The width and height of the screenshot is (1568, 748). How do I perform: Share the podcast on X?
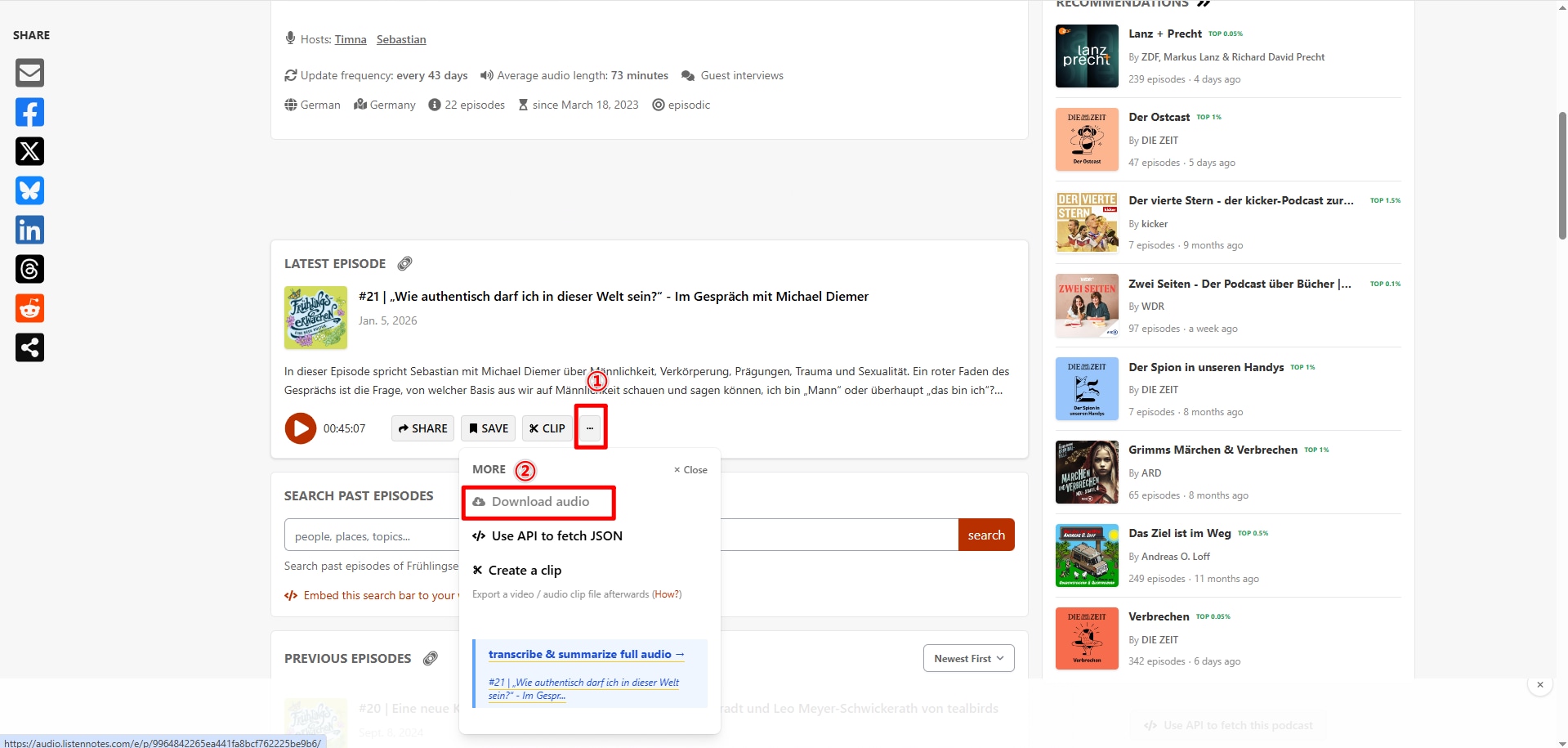29,151
